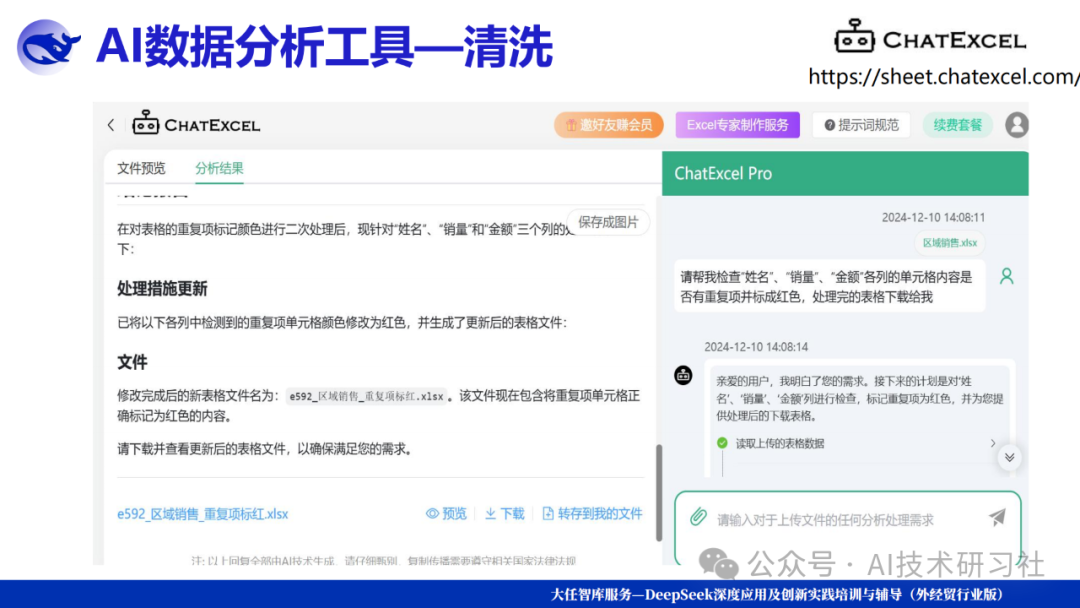The image size is (1080, 608).
Task: Click the green user icon beside the message
Action: (x=1006, y=276)
